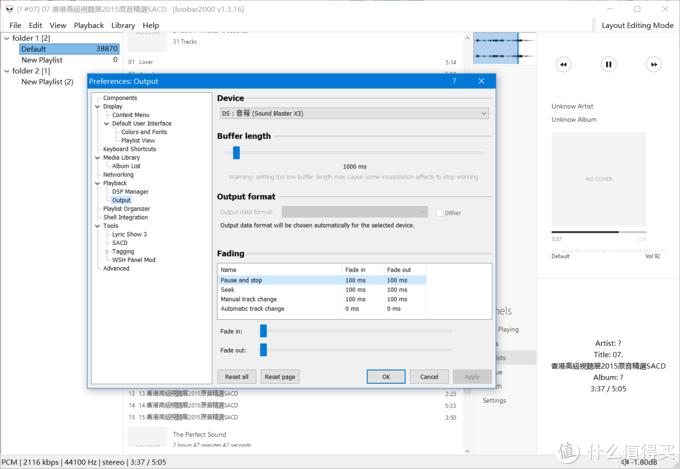
Task: Select DSP Manager tree item
Action: click(130, 192)
